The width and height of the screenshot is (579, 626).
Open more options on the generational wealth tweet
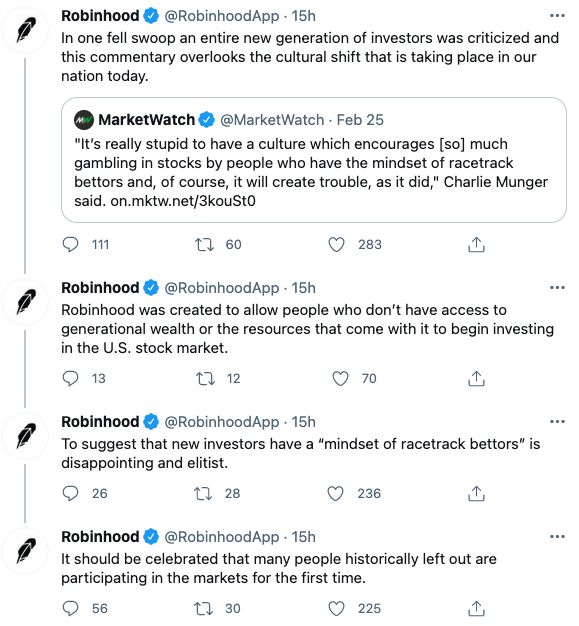[557, 287]
